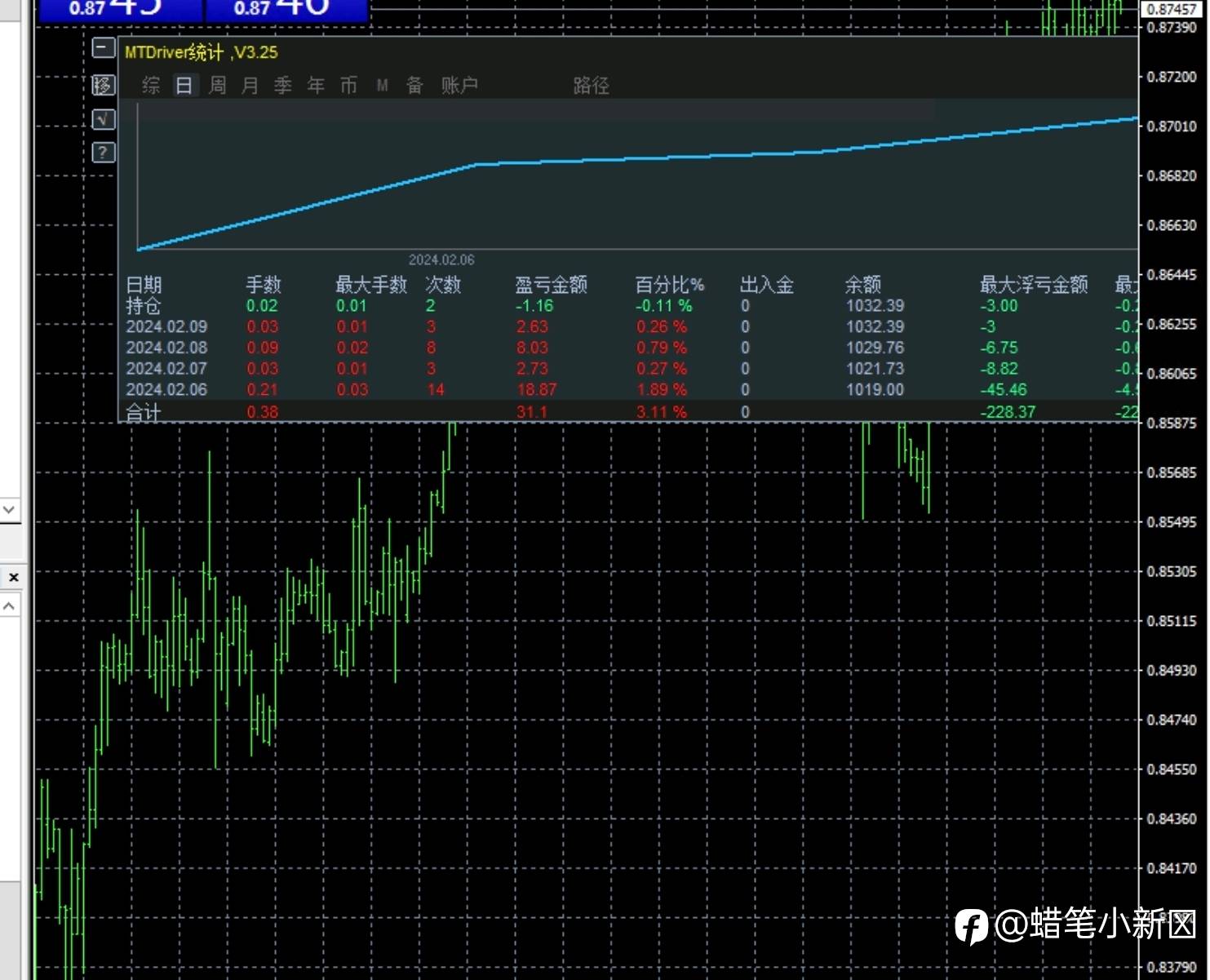This screenshot has width=1210, height=980.
Task: Switch to the 账户 account tab
Action: pyautogui.click(x=459, y=86)
